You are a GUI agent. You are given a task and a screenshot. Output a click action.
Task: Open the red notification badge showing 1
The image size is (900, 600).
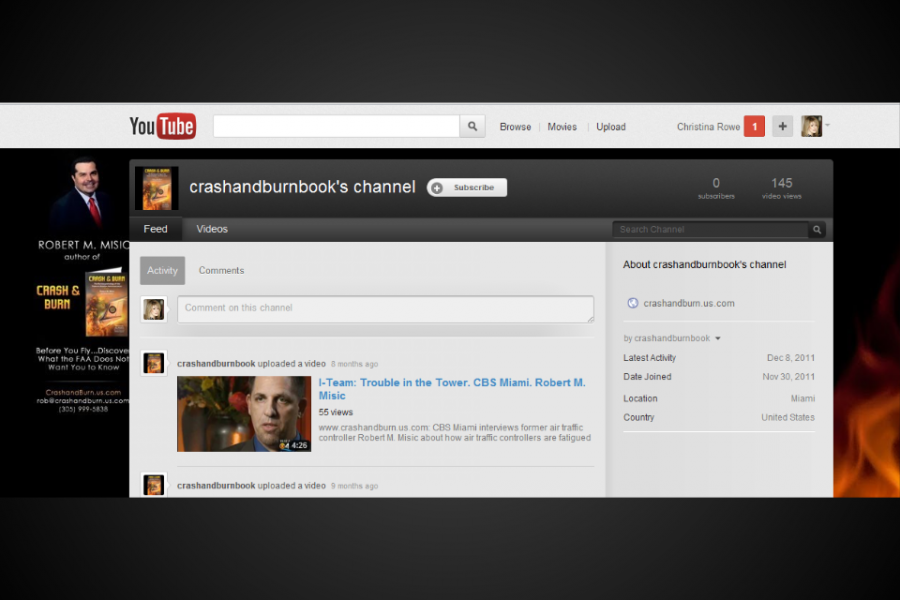click(x=754, y=126)
